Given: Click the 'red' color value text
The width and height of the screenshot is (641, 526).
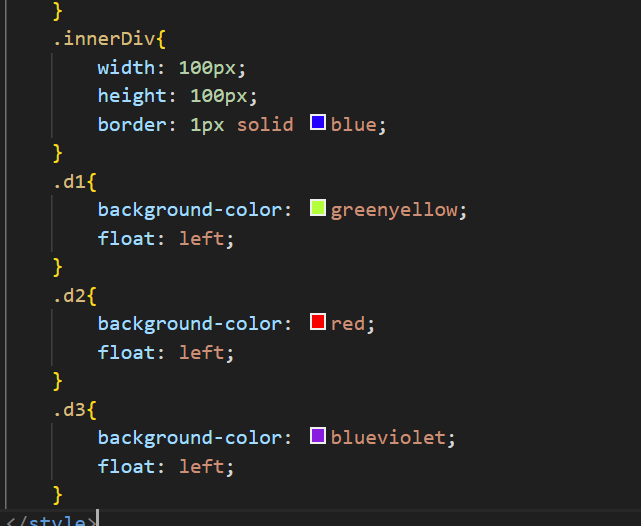Looking at the screenshot, I should (x=348, y=324).
